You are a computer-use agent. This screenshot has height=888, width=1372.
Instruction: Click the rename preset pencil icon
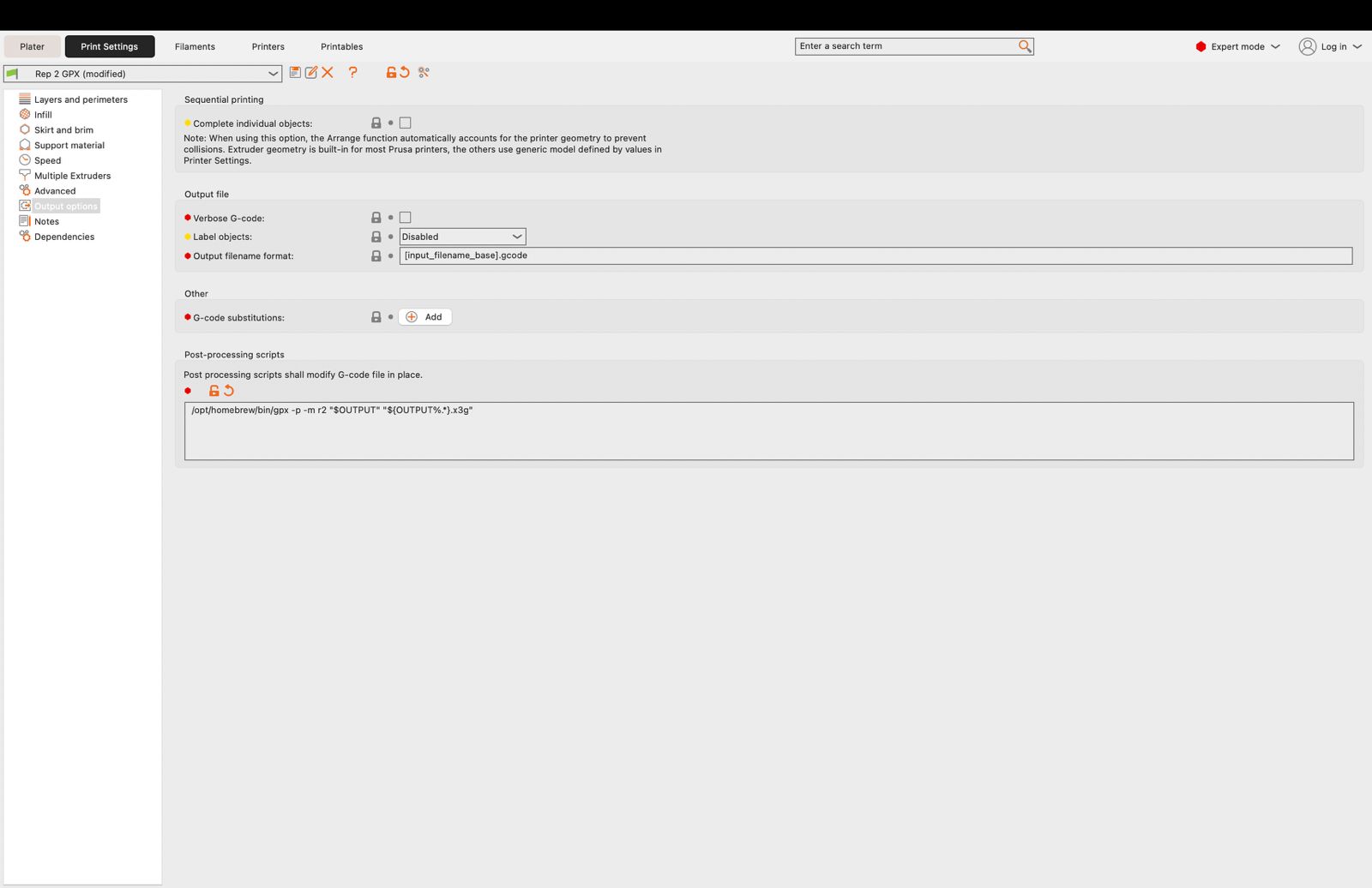point(311,73)
